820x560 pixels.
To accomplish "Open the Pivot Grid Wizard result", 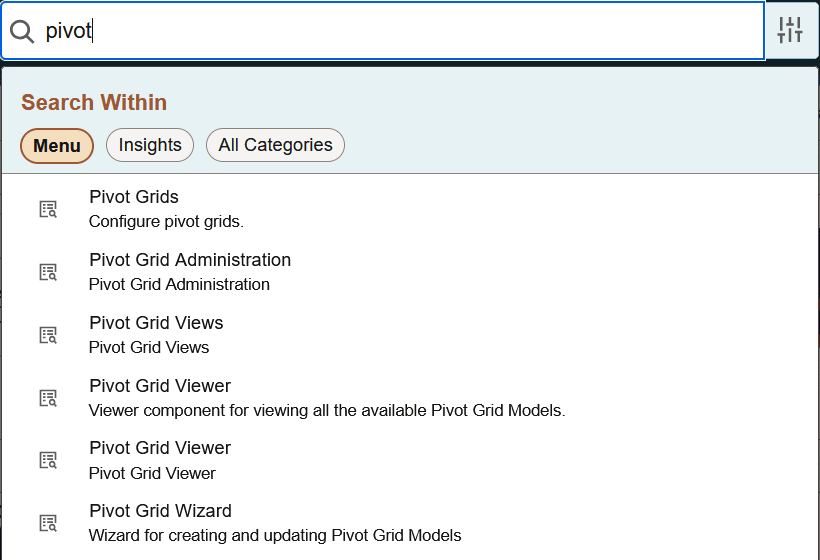I will [160, 511].
